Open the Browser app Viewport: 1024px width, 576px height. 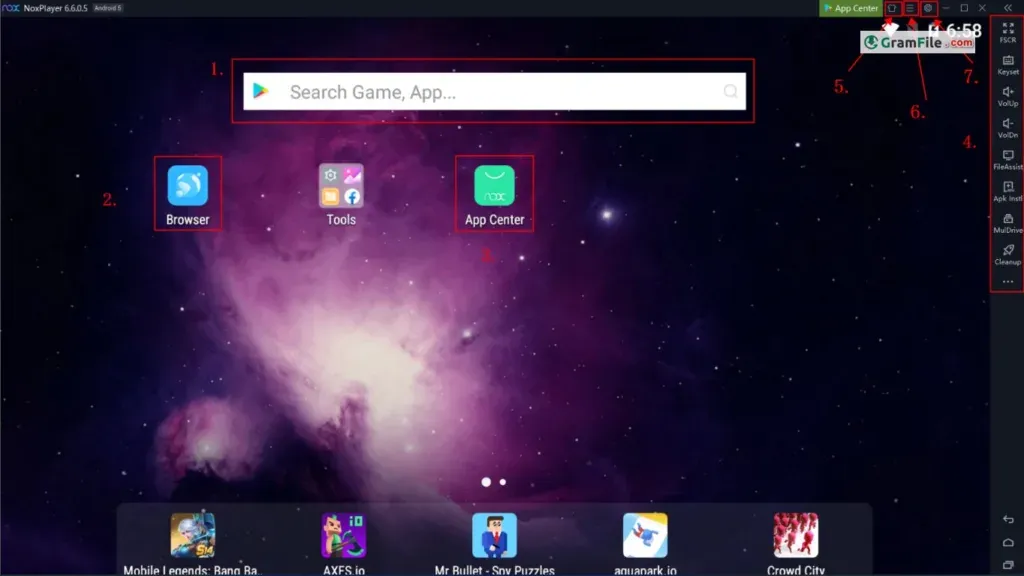pyautogui.click(x=187, y=186)
